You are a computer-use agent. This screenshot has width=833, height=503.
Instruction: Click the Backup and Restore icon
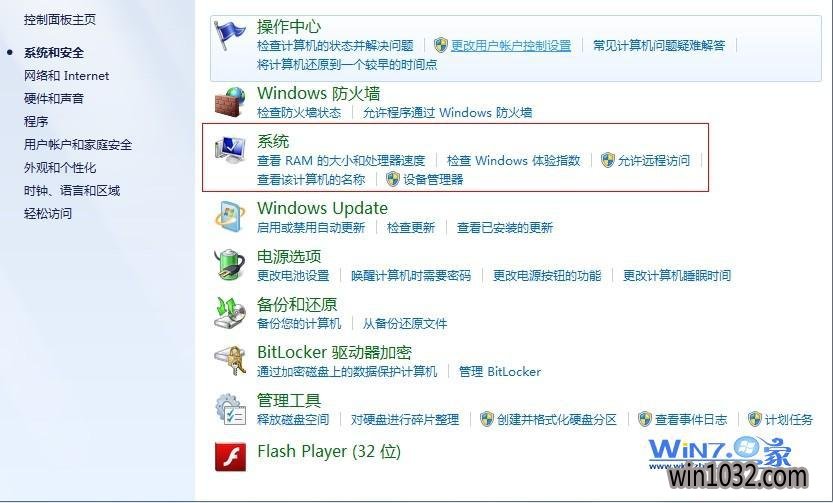pos(230,313)
